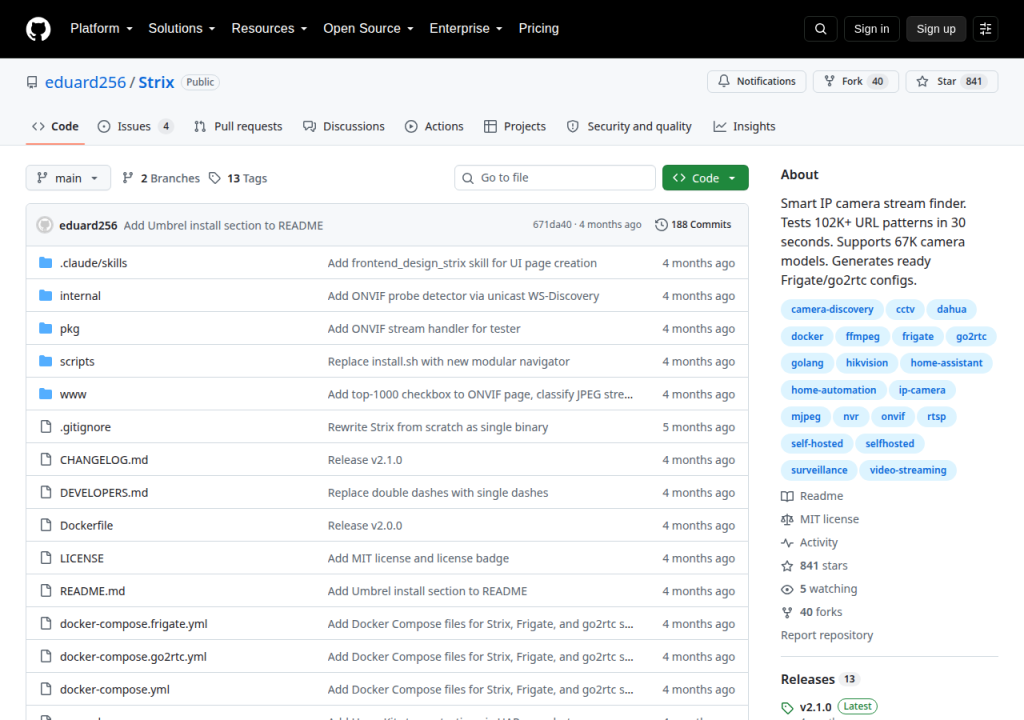The width and height of the screenshot is (1024, 720).
Task: Open the green Code dropdown button
Action: 705,178
